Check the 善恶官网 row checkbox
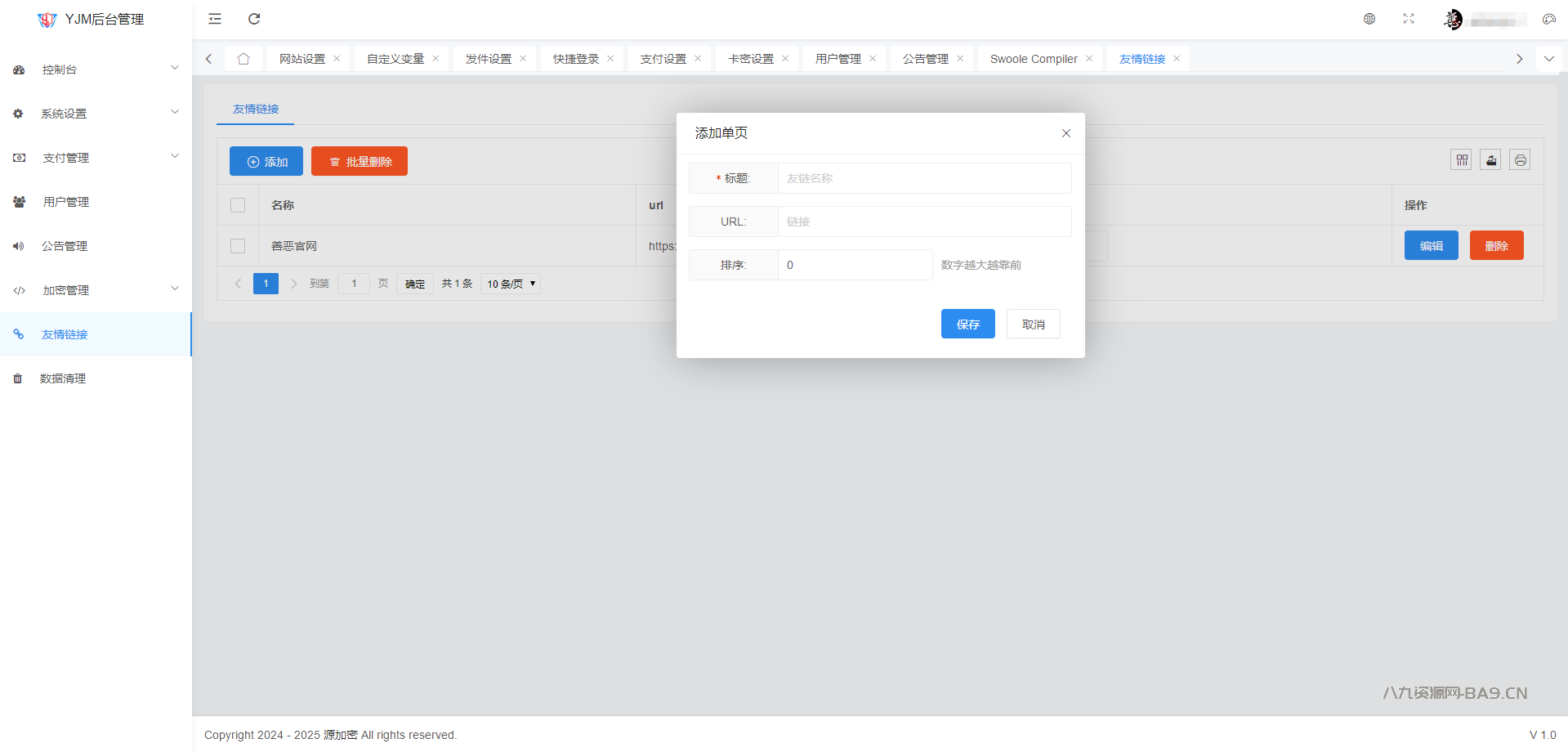The width and height of the screenshot is (1568, 752). pos(238,246)
